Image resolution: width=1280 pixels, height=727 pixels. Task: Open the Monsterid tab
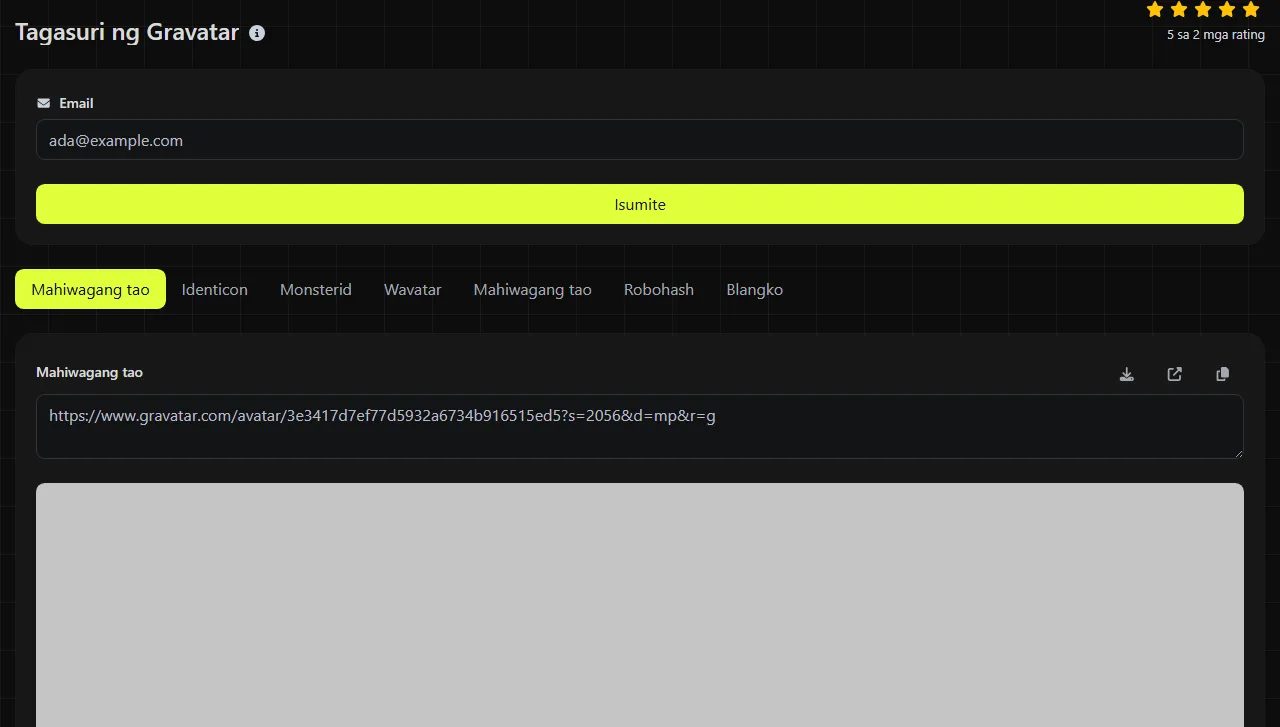(x=316, y=289)
